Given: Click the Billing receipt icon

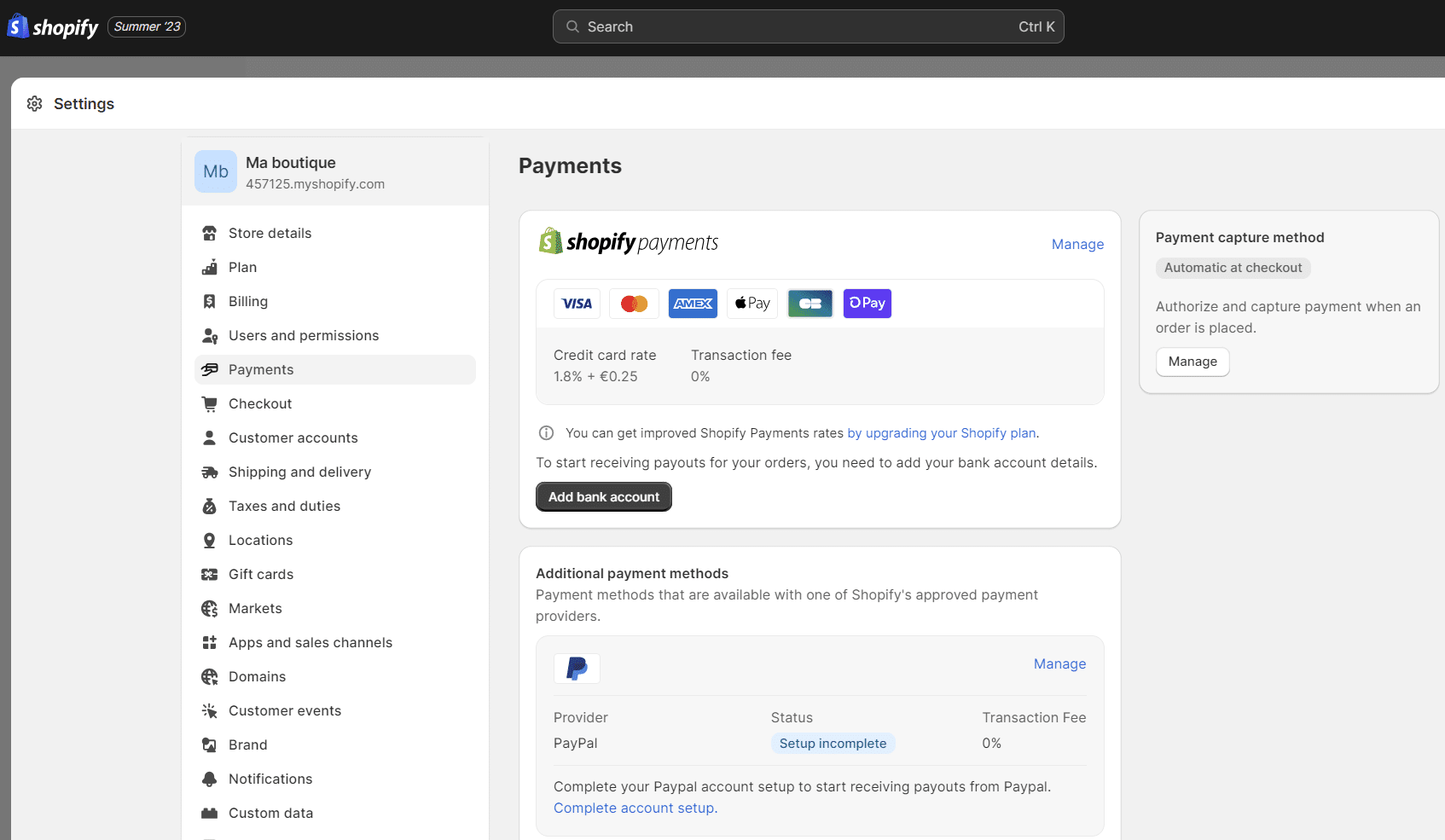Looking at the screenshot, I should coord(209,301).
